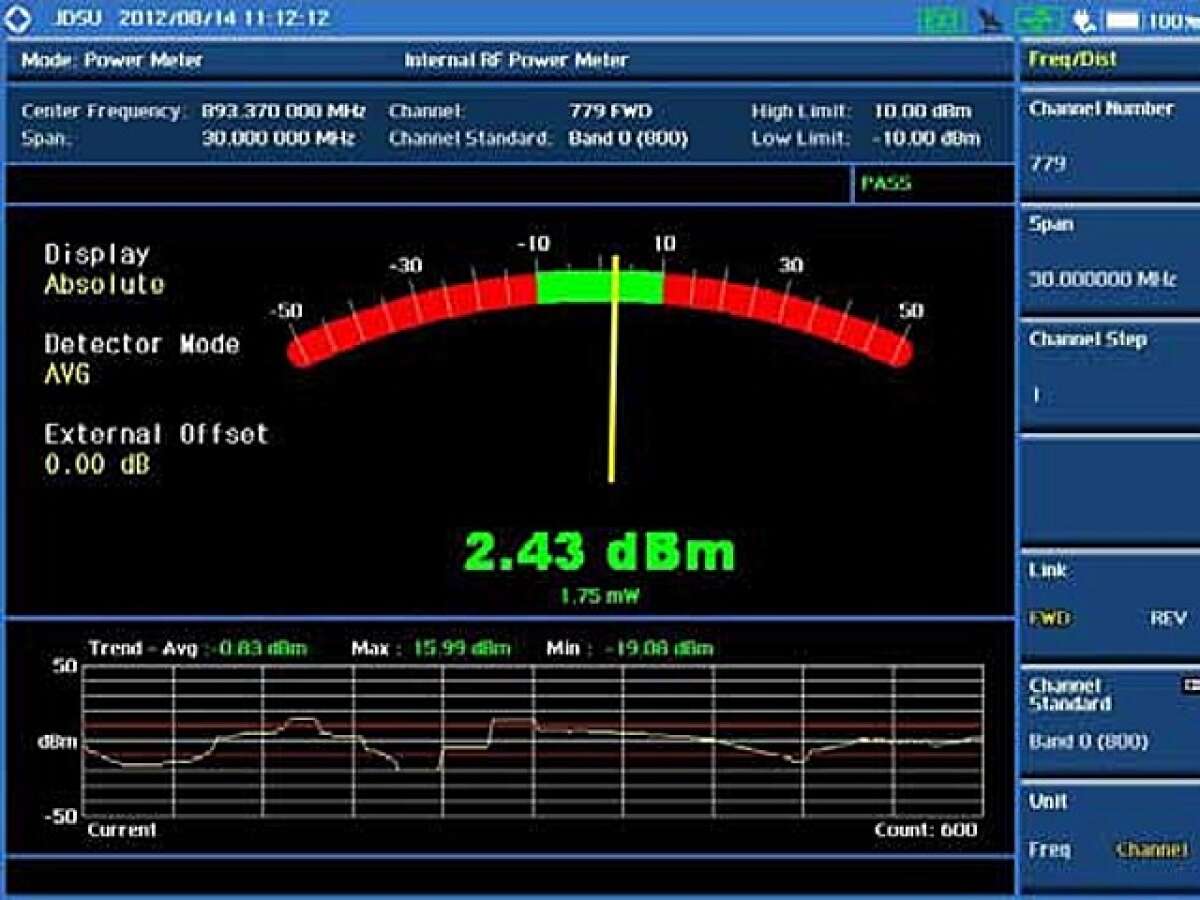
Task: Select REV link direction
Action: [x=1168, y=618]
